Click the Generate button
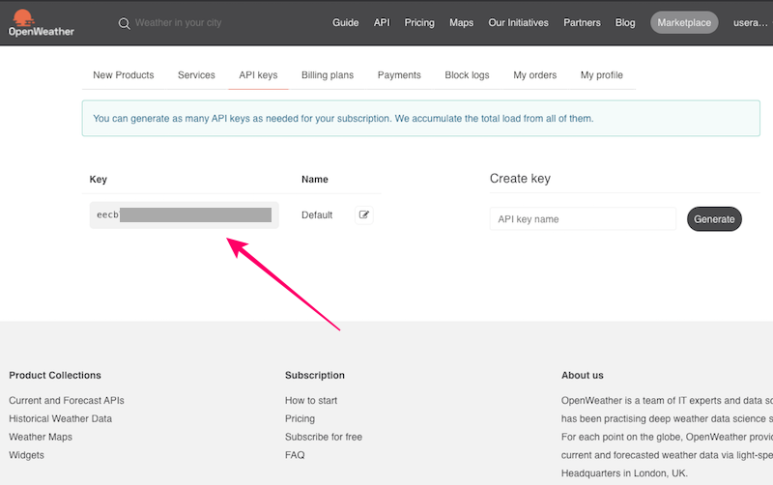773x485 pixels. tap(714, 219)
